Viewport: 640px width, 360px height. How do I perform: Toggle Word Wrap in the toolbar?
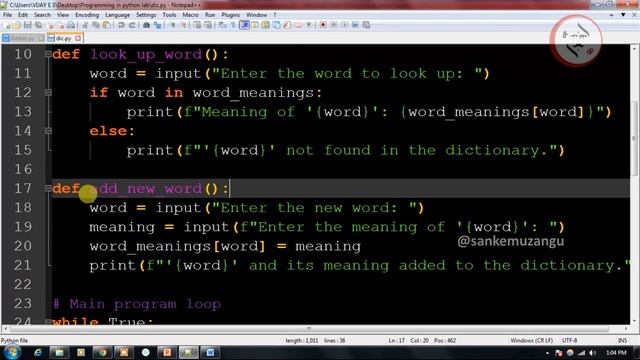(222, 25)
